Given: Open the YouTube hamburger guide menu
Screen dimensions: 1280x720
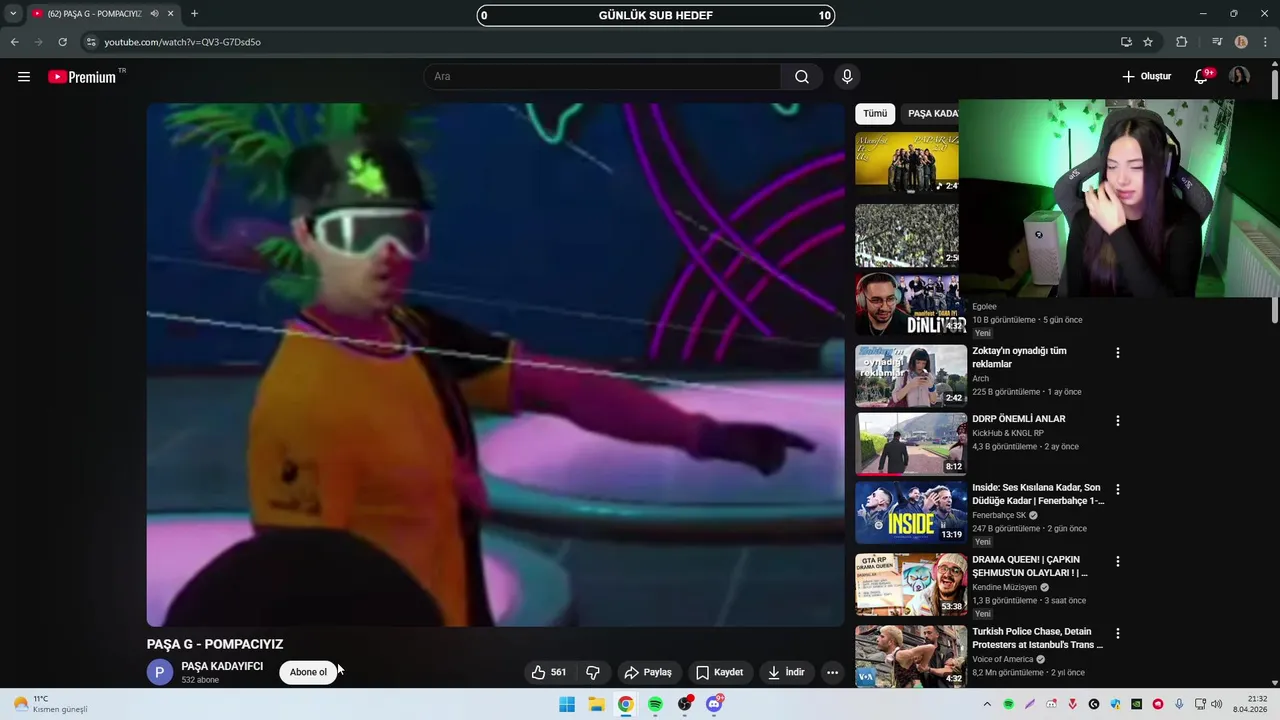Looking at the screenshot, I should (x=24, y=77).
